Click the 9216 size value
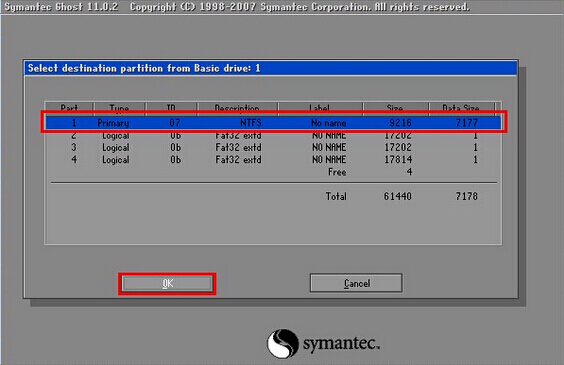The height and width of the screenshot is (365, 564). (x=400, y=123)
